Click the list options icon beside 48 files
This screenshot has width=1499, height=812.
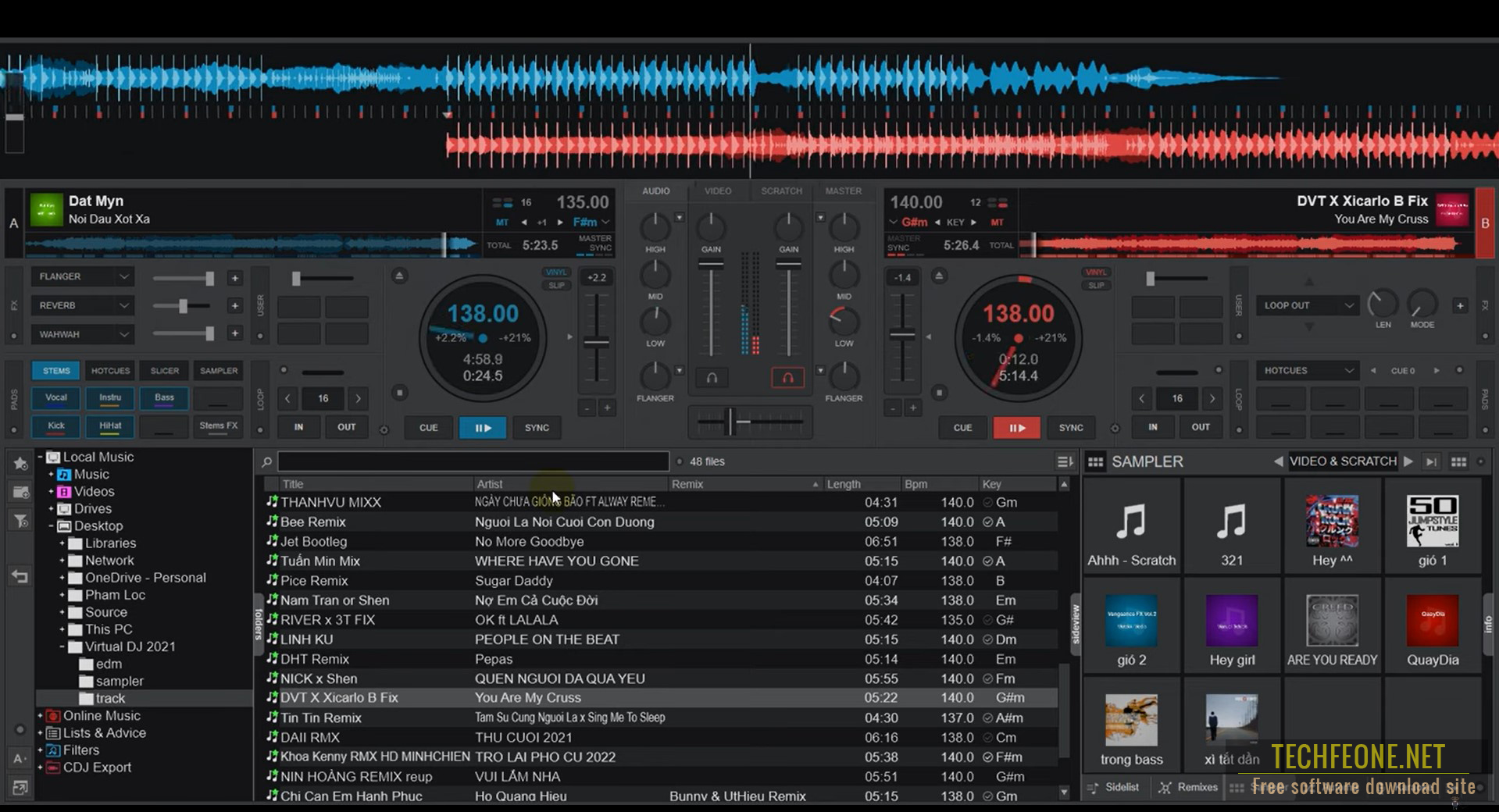(x=1064, y=461)
